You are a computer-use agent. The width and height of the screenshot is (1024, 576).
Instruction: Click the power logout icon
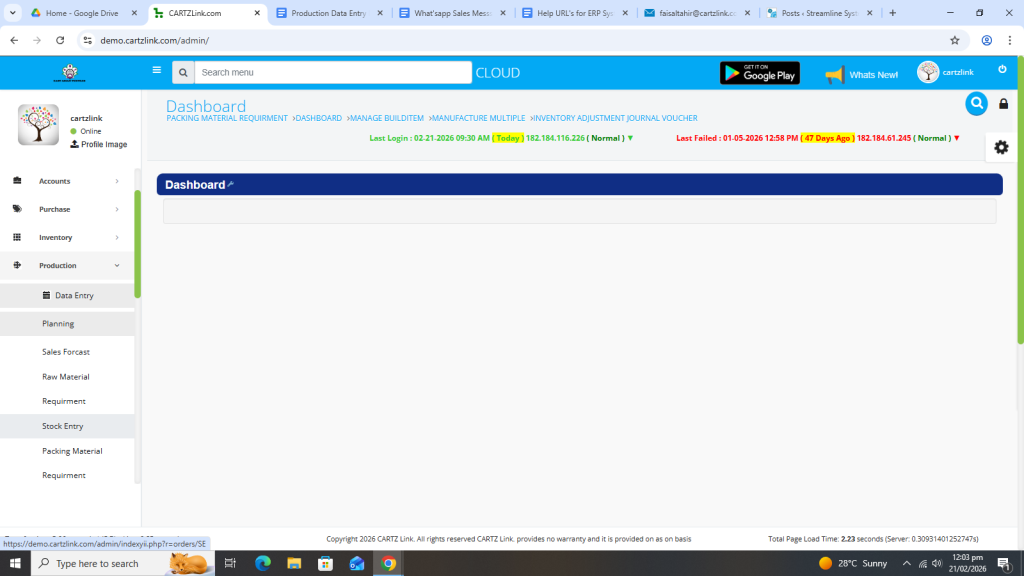coord(1002,70)
